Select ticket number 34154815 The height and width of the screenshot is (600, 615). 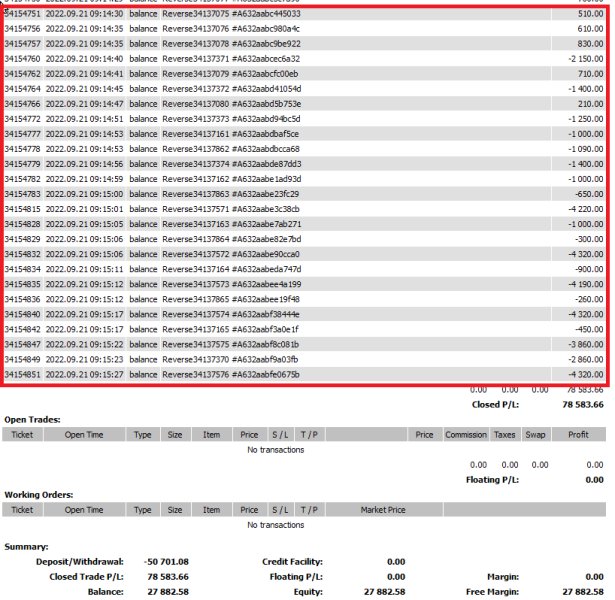22,209
